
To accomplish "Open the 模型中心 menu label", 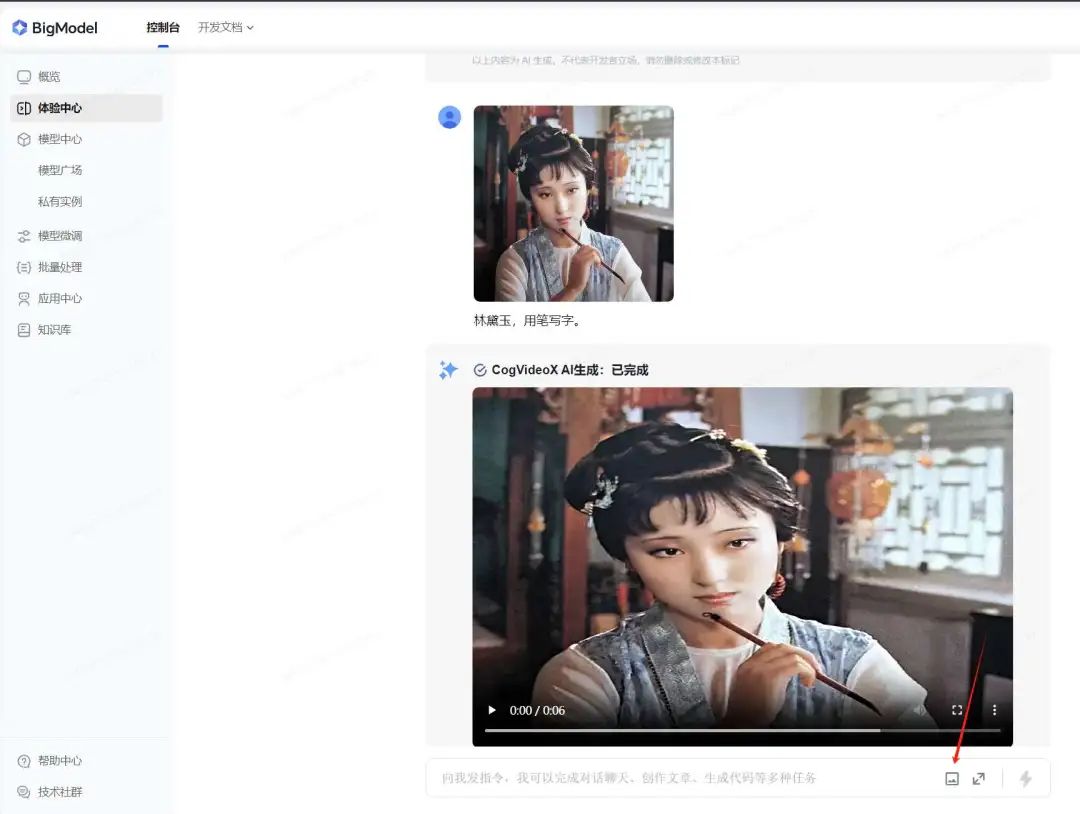I will click(x=60, y=139).
